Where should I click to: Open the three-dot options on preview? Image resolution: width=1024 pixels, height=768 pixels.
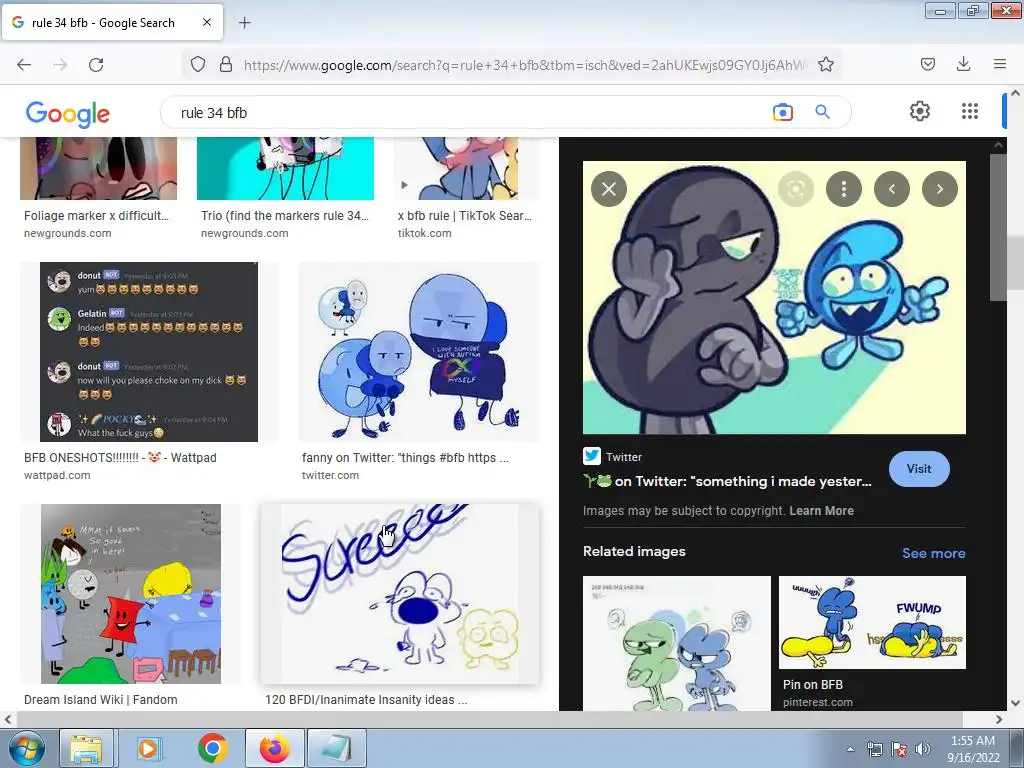pos(844,189)
